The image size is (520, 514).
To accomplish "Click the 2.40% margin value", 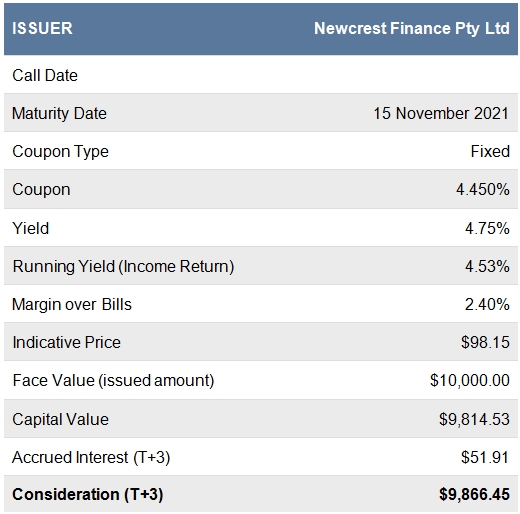I will (487, 305).
